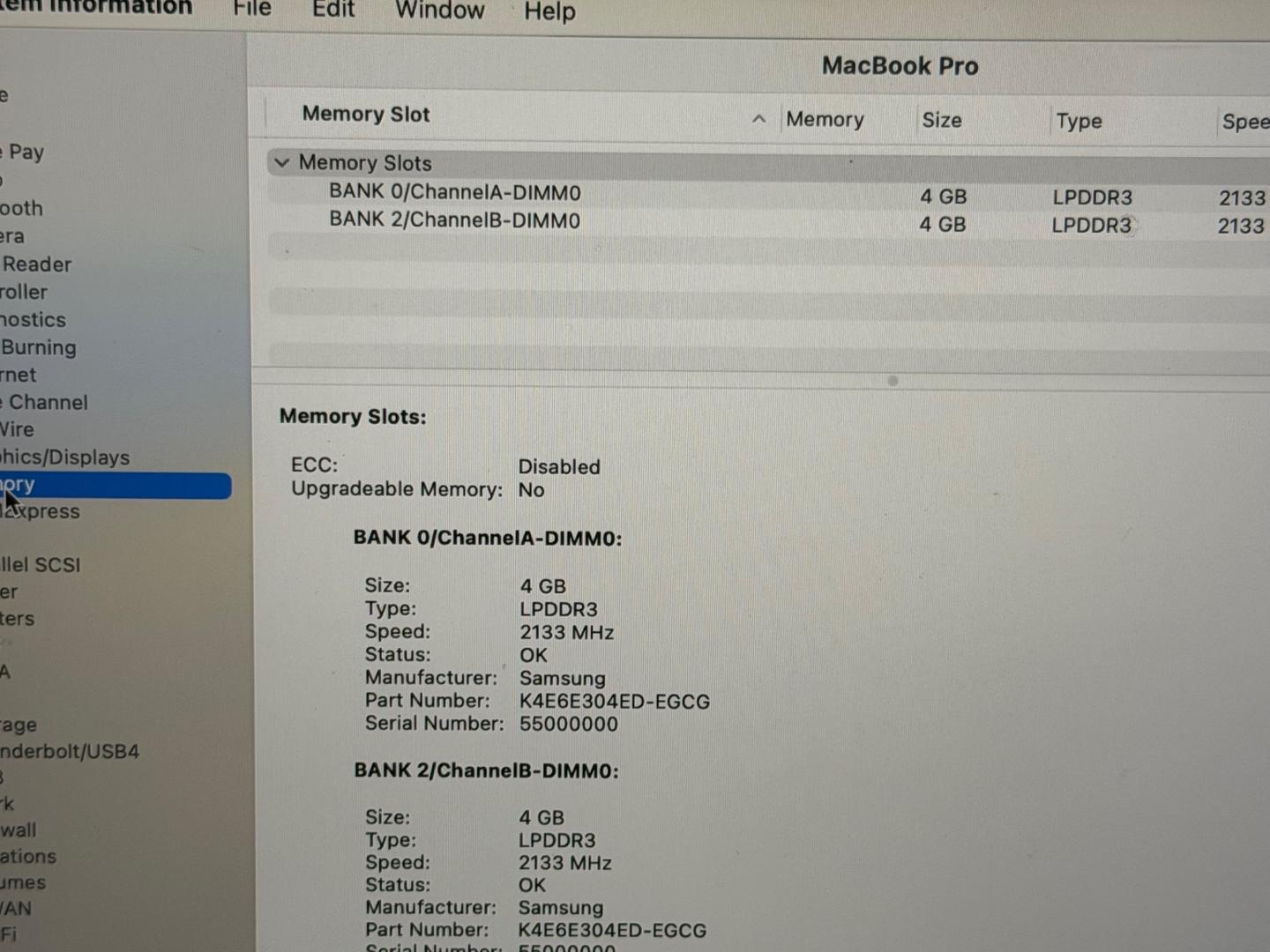Image resolution: width=1270 pixels, height=952 pixels.
Task: Click the 'BANK 2/ChannelB-DIMM0:' details heading
Action: click(x=486, y=770)
